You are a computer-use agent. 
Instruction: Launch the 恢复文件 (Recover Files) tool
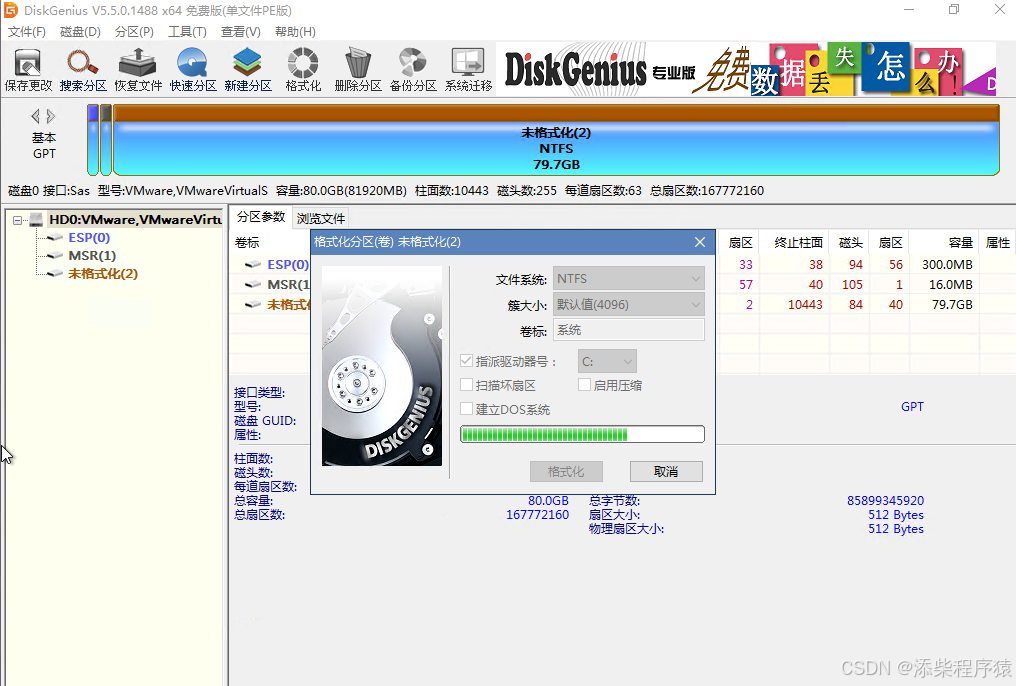pyautogui.click(x=138, y=69)
